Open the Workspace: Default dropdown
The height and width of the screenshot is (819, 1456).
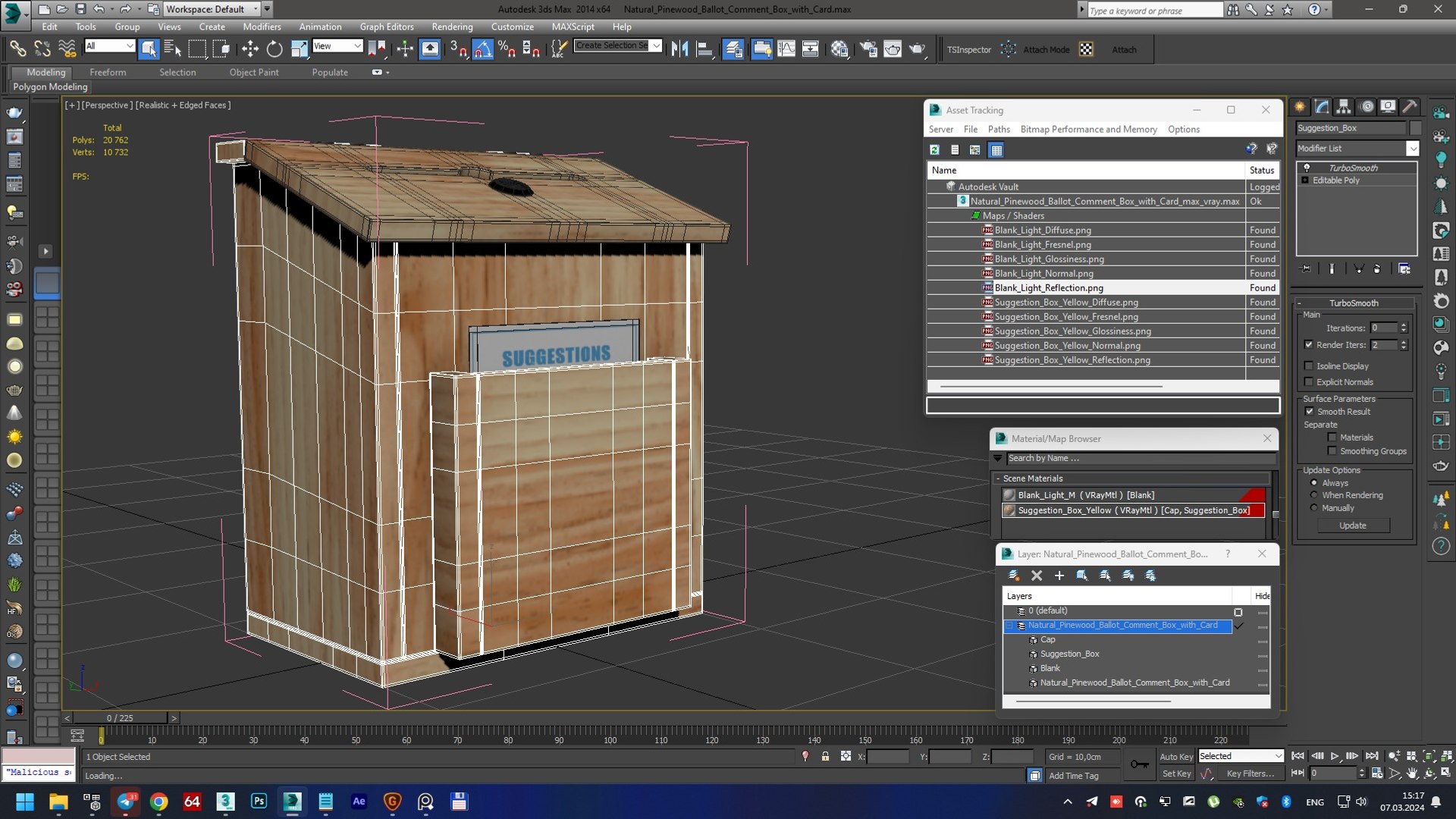point(212,9)
